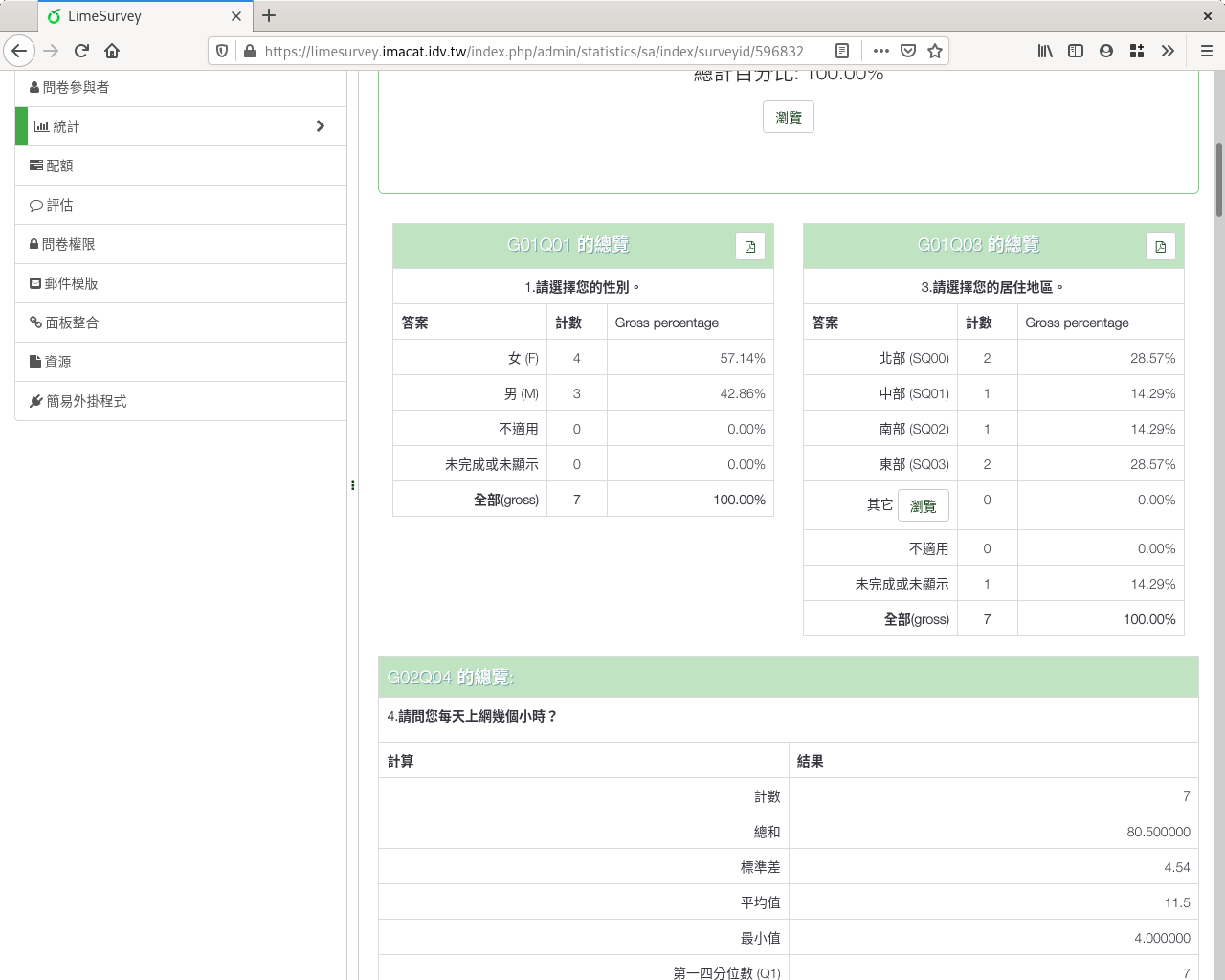Screen dimensions: 1225x980
Task: Click 瀏覽 button beside 其它 row
Action: (x=924, y=505)
